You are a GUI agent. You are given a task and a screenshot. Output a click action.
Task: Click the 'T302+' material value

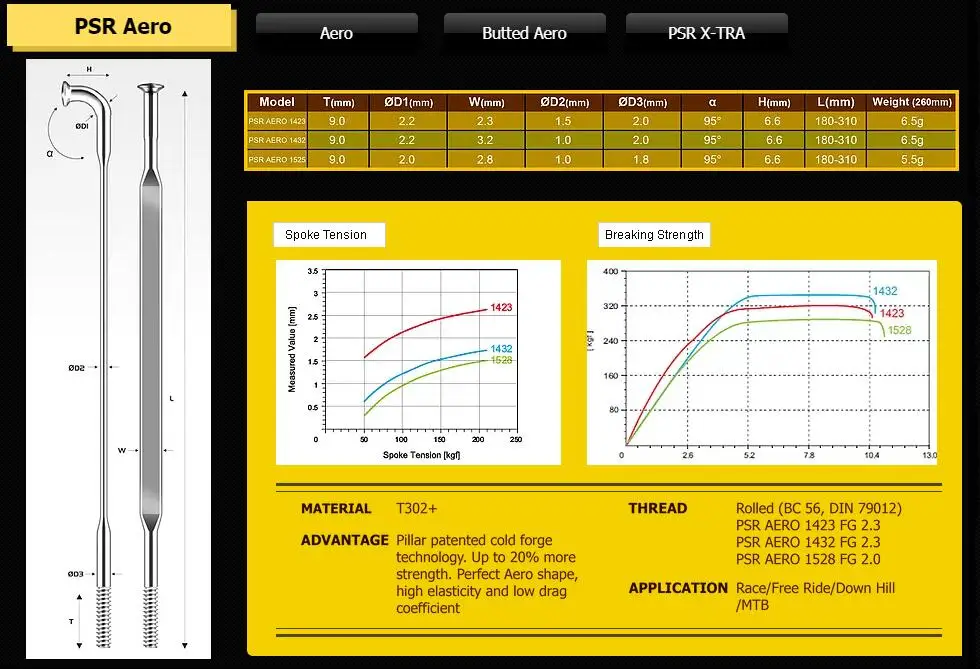pyautogui.click(x=416, y=509)
